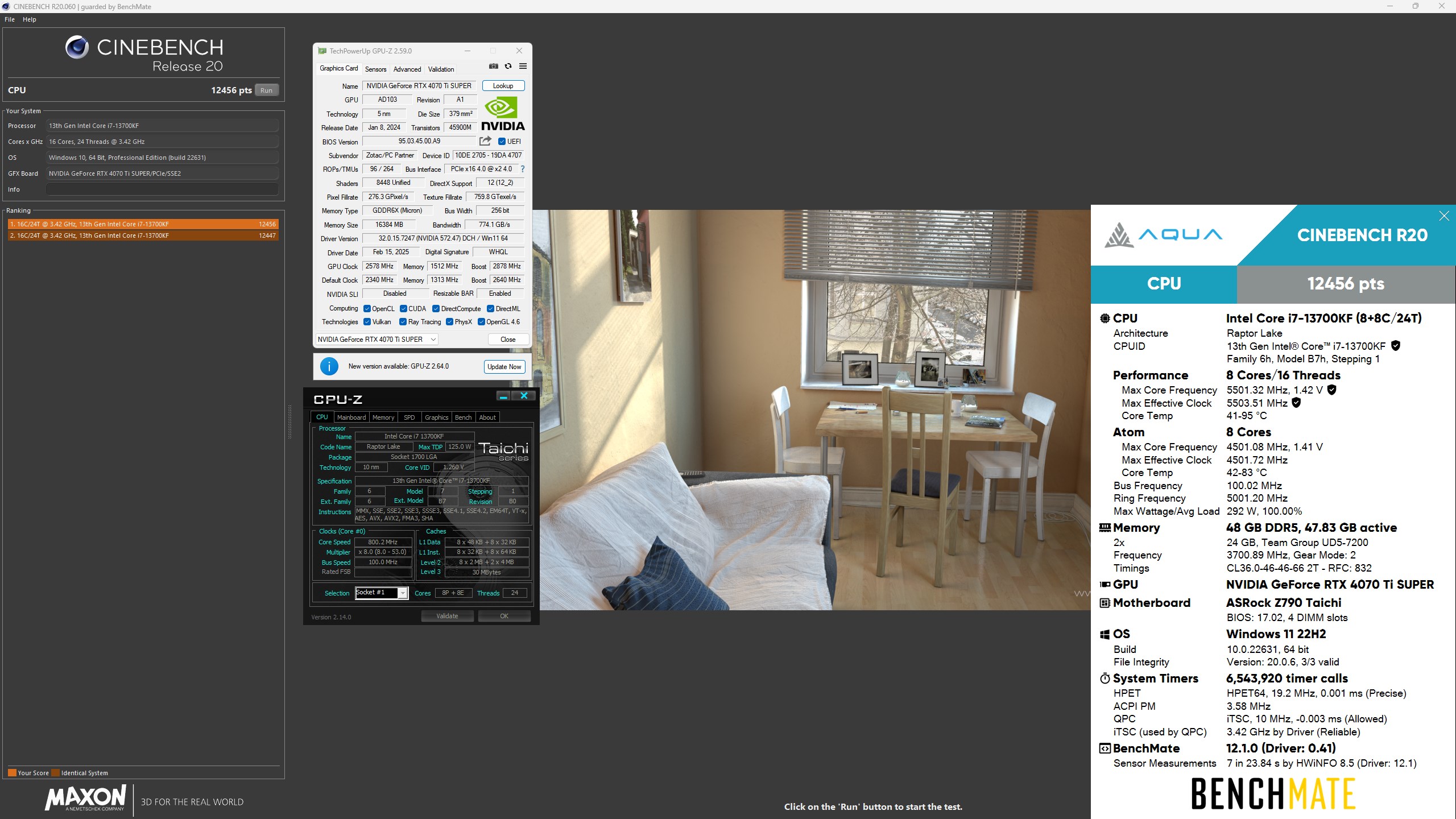Click the GPU-Z refresh icon

508,67
